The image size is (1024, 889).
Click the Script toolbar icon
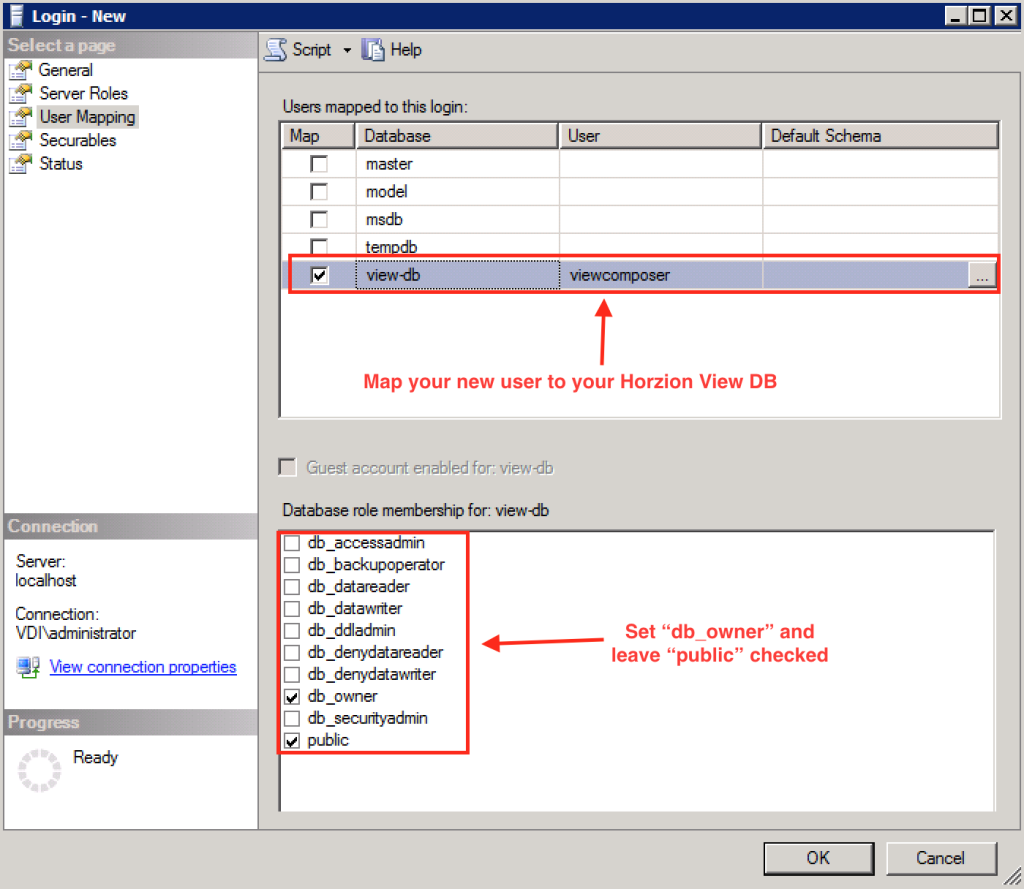coord(275,49)
